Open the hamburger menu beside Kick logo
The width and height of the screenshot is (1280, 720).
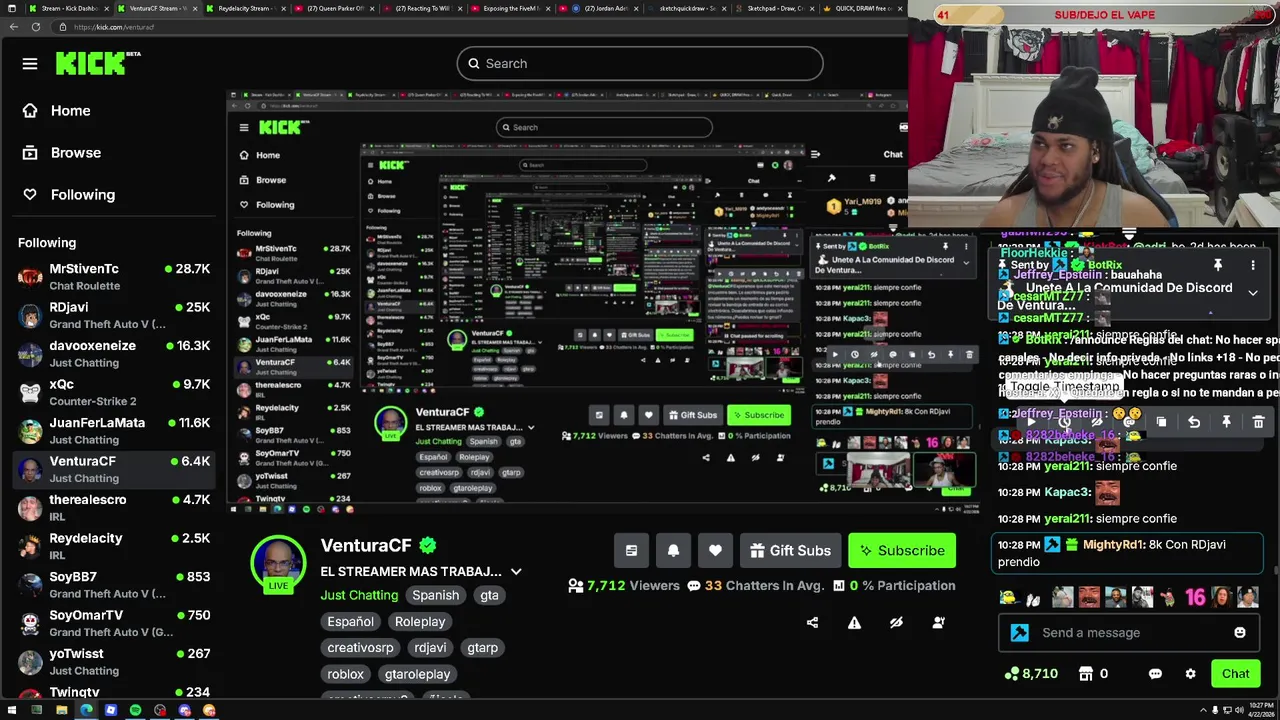(30, 64)
